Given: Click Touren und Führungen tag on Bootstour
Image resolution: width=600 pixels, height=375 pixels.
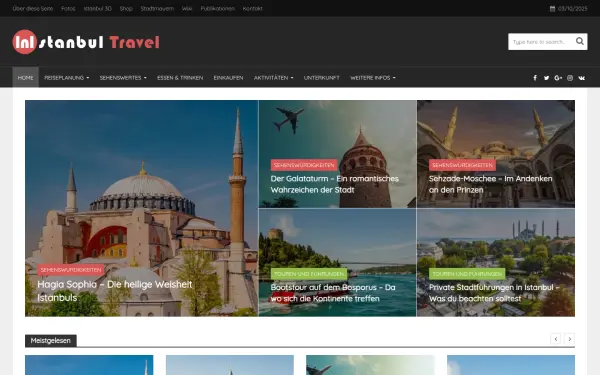Looking at the screenshot, I should click(309, 274).
